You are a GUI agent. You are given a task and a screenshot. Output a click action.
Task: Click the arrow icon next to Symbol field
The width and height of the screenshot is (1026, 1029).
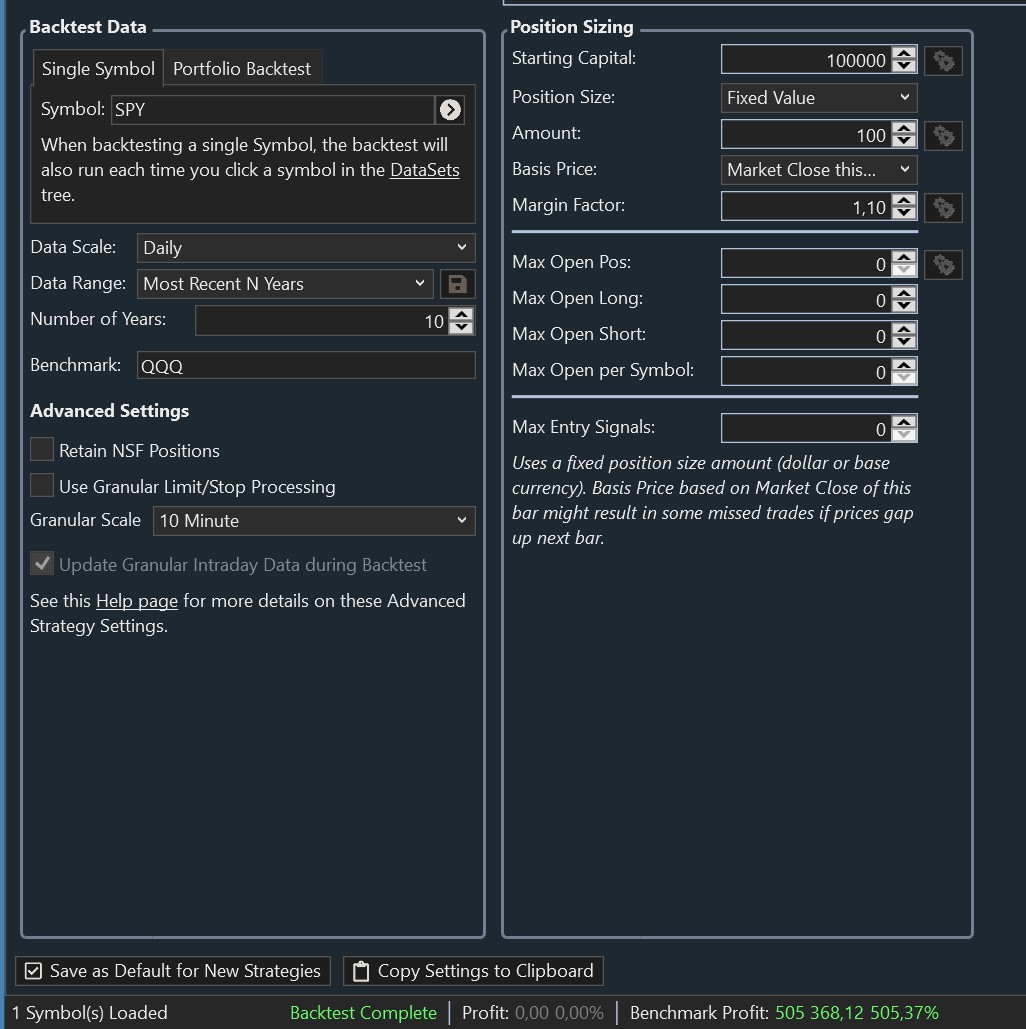(450, 110)
